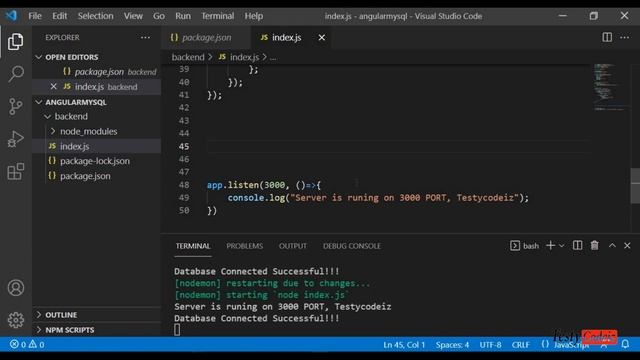
Task: Switch to the DEBUG CONSOLE tab
Action: [351, 246]
